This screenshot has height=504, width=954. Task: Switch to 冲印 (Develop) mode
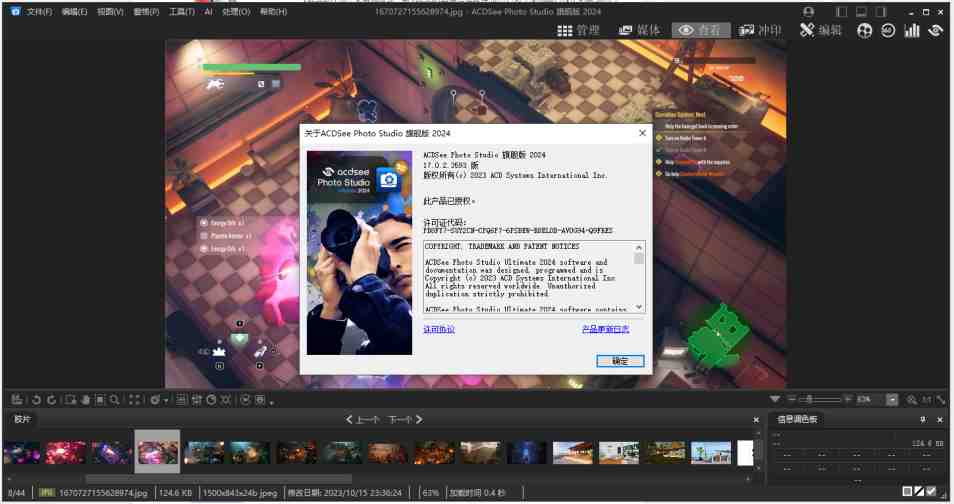click(x=759, y=30)
